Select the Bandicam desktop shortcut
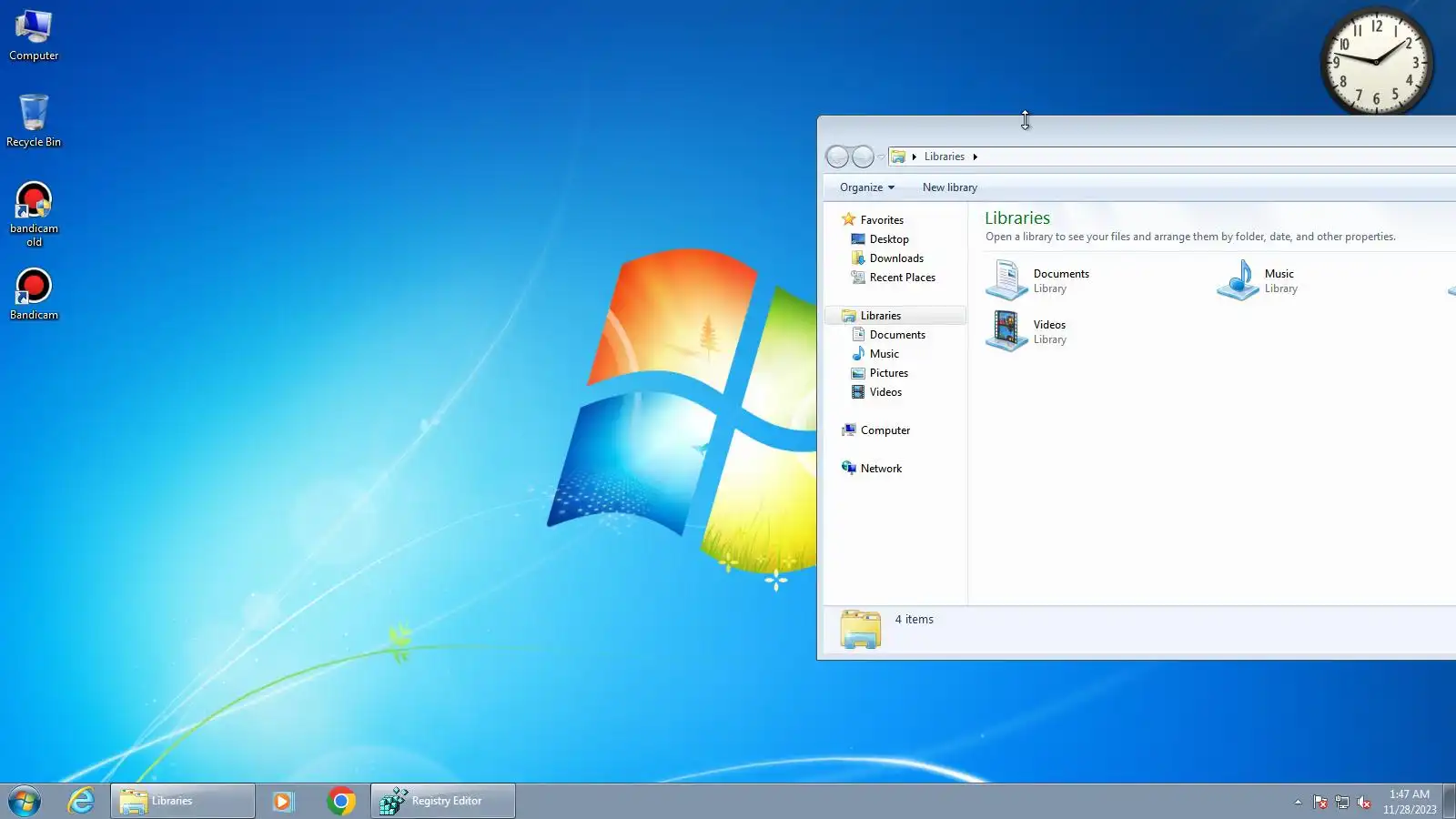 point(34,294)
